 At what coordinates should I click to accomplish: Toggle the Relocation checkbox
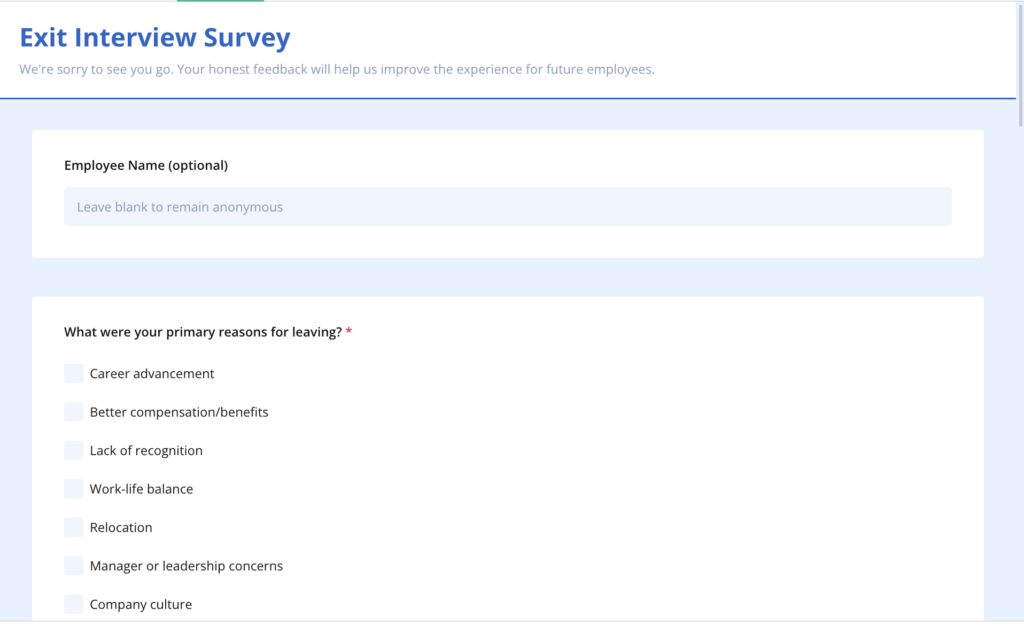tap(73, 527)
